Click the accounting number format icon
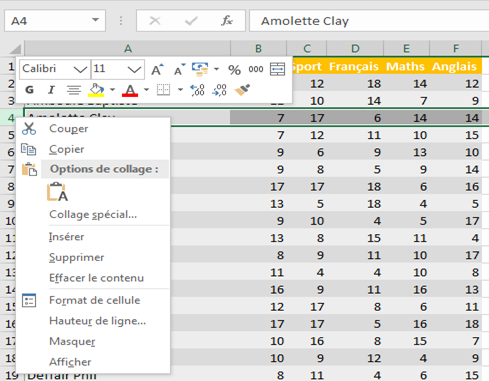Viewport: 489px width, 381px height. coord(200,69)
